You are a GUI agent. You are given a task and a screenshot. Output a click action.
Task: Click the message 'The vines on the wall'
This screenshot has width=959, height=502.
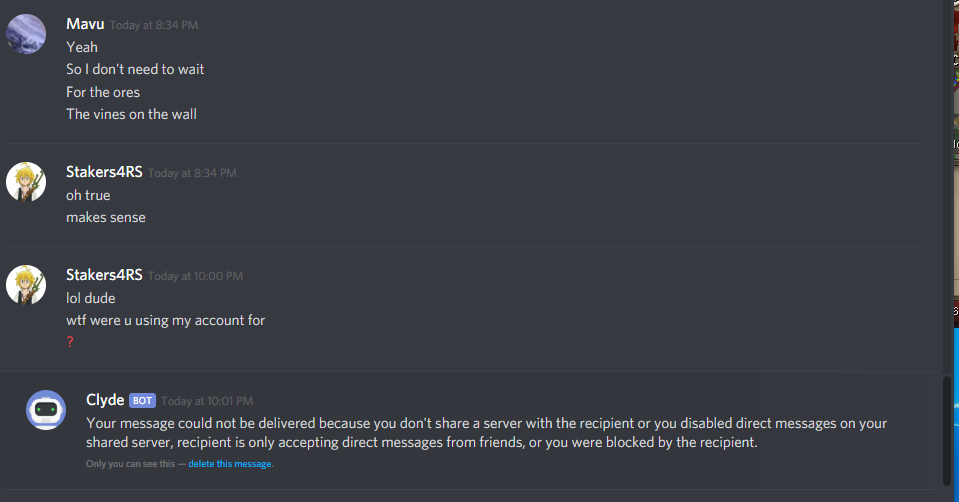tap(131, 114)
